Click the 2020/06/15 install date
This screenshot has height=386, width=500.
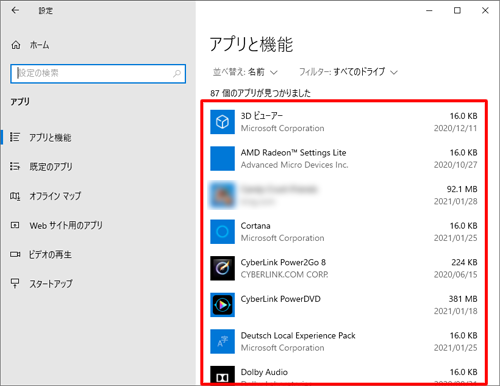pyautogui.click(x=455, y=275)
